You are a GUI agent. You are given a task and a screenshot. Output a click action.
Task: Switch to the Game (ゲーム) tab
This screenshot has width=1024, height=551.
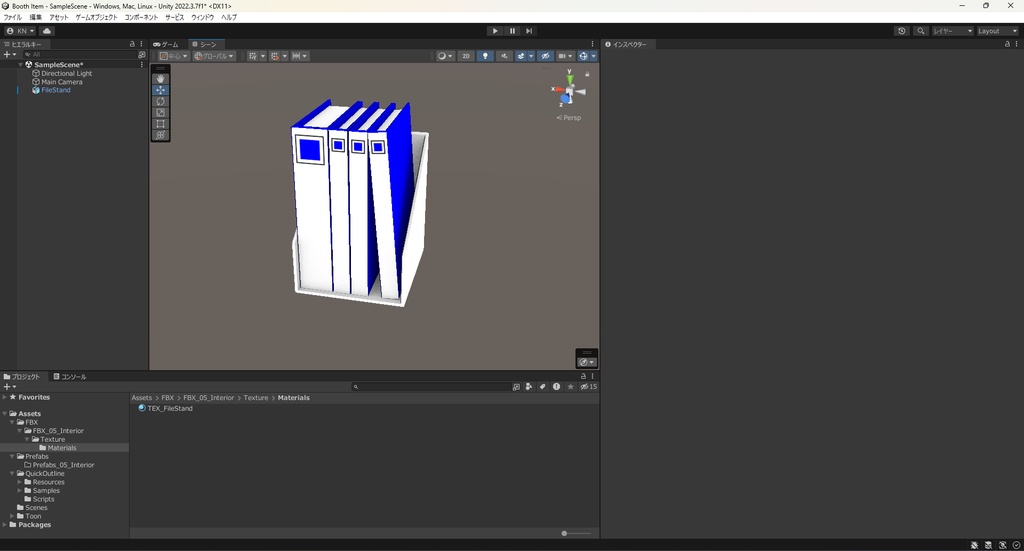pyautogui.click(x=166, y=44)
